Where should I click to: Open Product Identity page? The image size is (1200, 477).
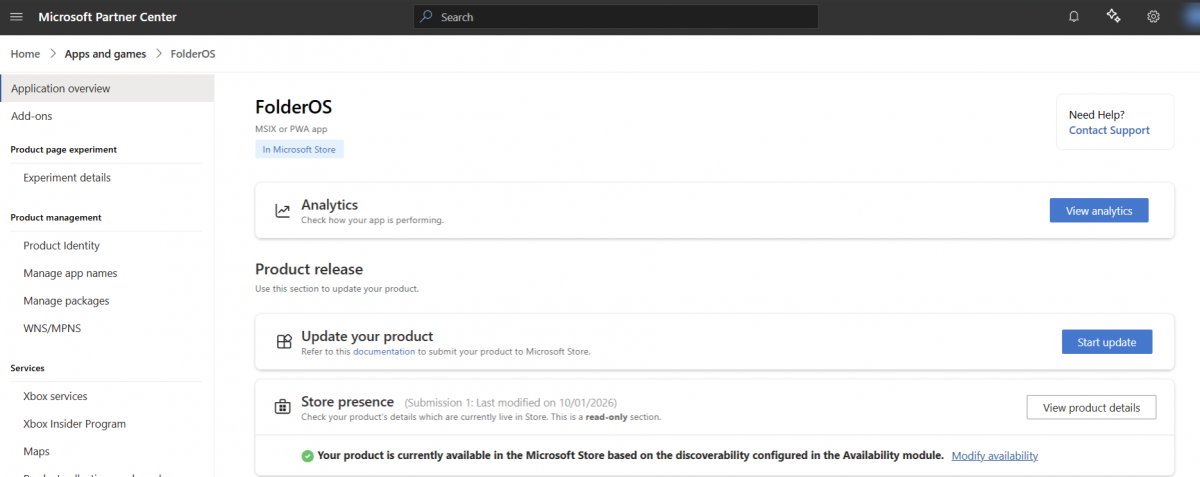tap(62, 246)
